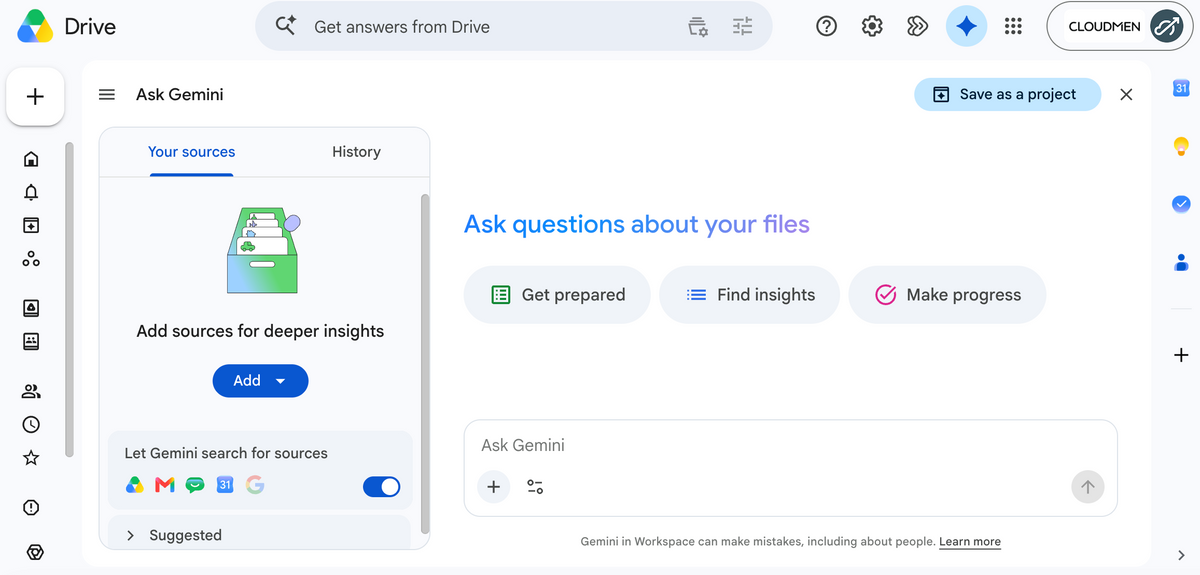Image resolution: width=1200 pixels, height=575 pixels.
Task: Open Recent clock icon in sidebar
Action: coord(31,424)
